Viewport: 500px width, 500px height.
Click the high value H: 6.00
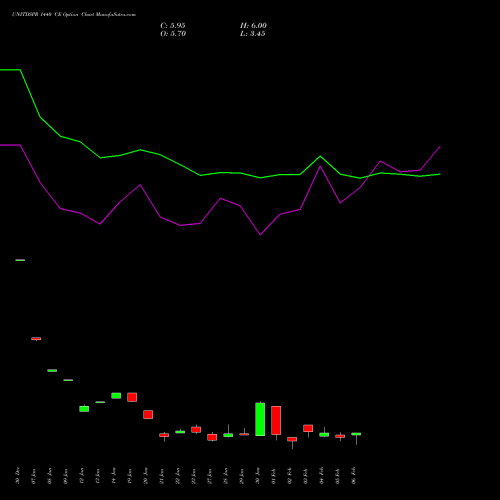(253, 26)
